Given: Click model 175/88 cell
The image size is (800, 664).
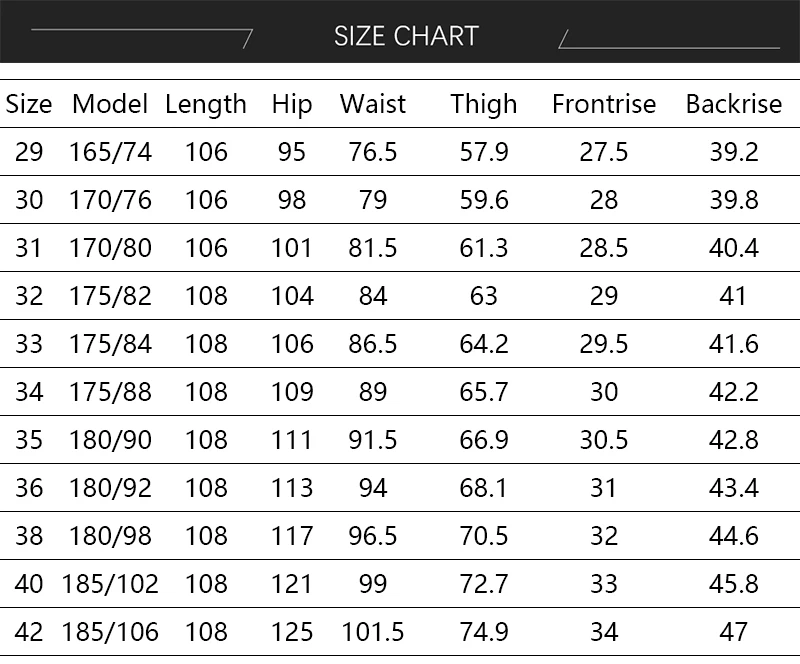Looking at the screenshot, I should click(110, 392).
